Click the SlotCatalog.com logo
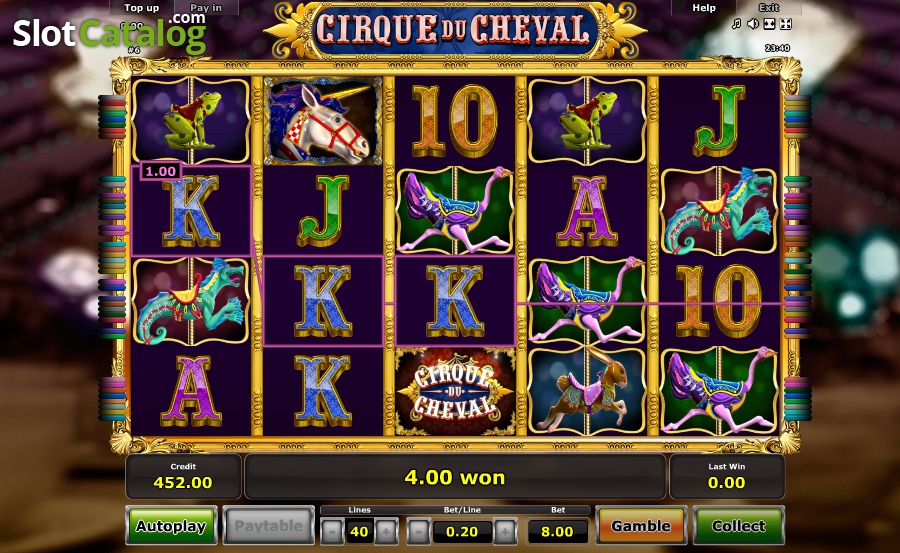The width and height of the screenshot is (900, 553). tap(109, 32)
